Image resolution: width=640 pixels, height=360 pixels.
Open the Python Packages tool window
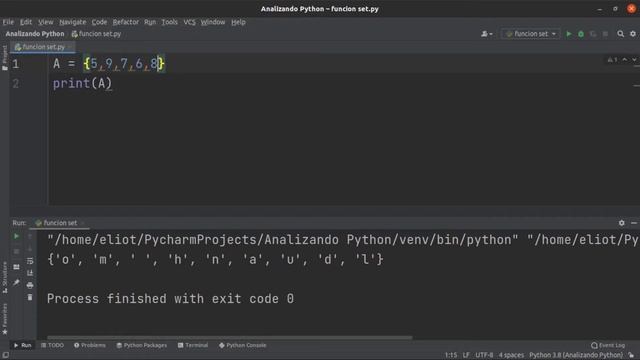click(x=142, y=345)
